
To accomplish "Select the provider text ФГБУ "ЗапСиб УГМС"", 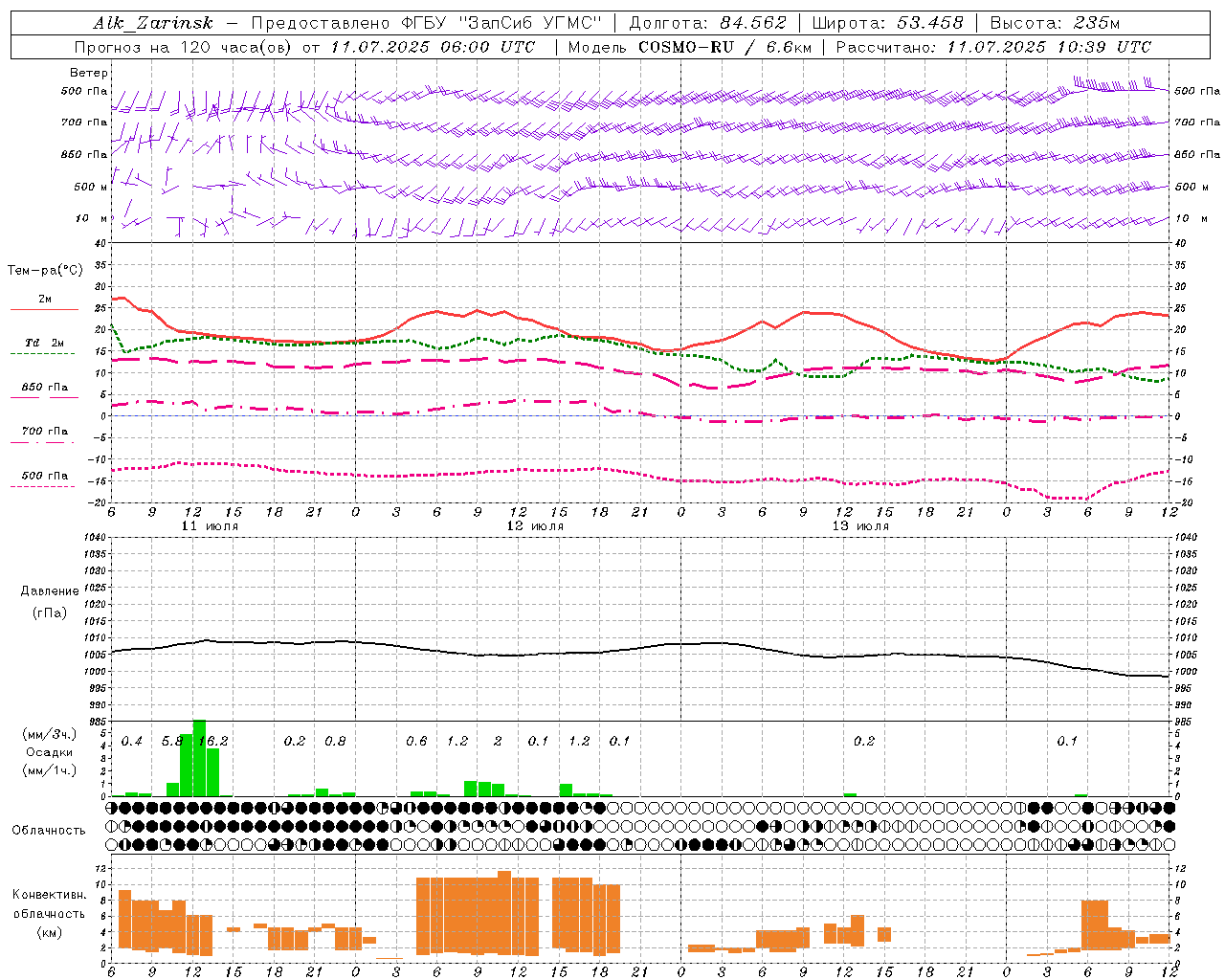I will 503,23.
